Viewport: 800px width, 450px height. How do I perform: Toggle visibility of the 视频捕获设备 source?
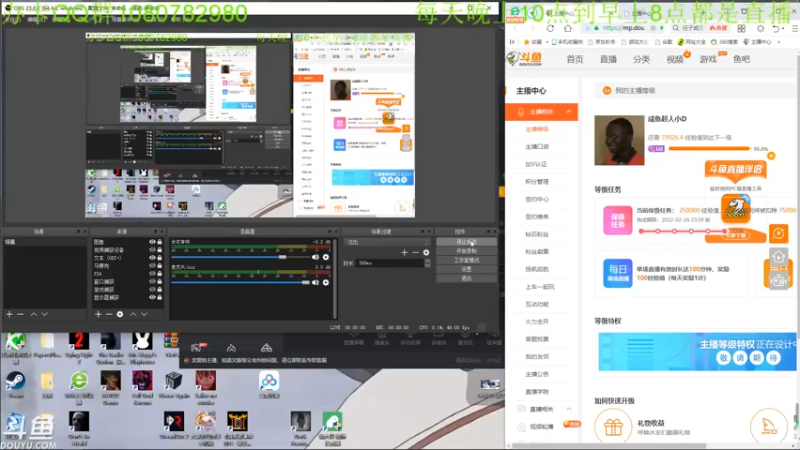pos(152,250)
